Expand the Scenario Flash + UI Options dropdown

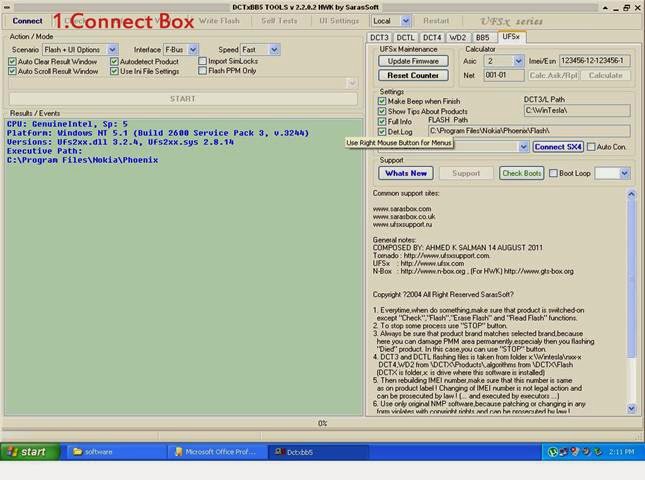coord(112,50)
